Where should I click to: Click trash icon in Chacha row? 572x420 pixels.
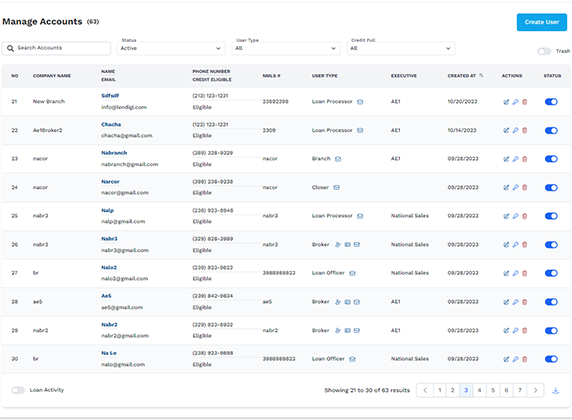click(x=525, y=130)
